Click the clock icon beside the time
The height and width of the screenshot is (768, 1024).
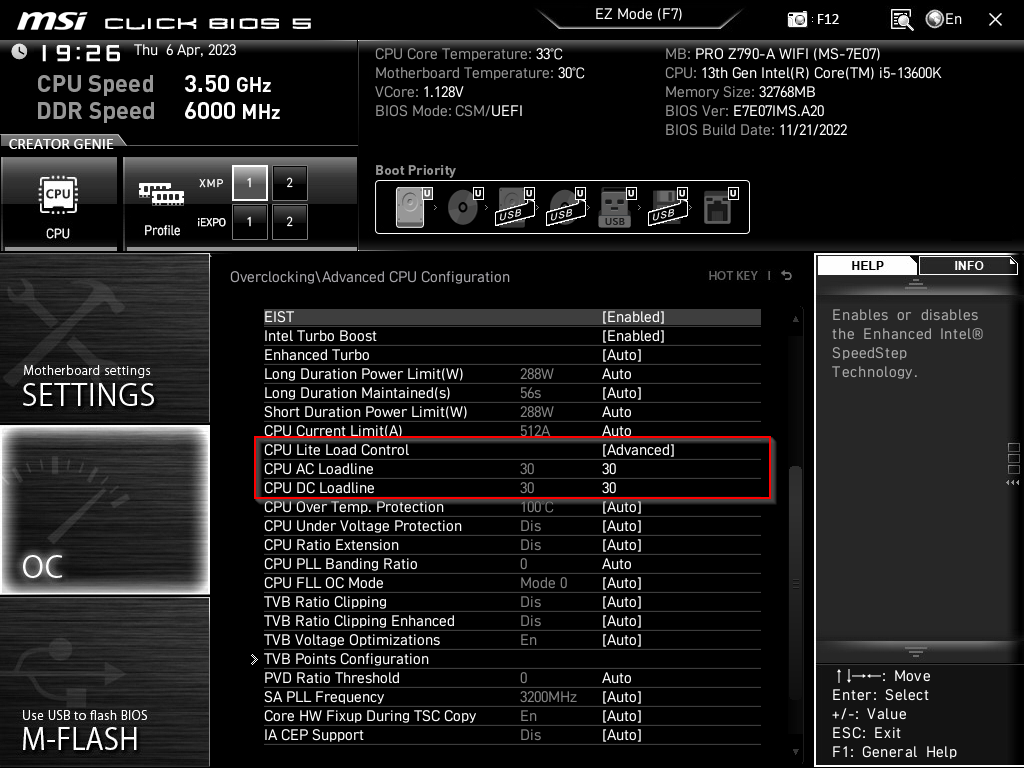pos(19,51)
